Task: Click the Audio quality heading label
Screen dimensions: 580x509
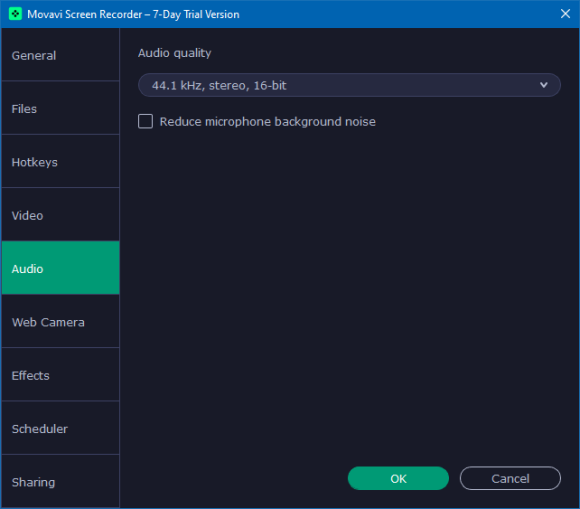Action: (x=175, y=53)
